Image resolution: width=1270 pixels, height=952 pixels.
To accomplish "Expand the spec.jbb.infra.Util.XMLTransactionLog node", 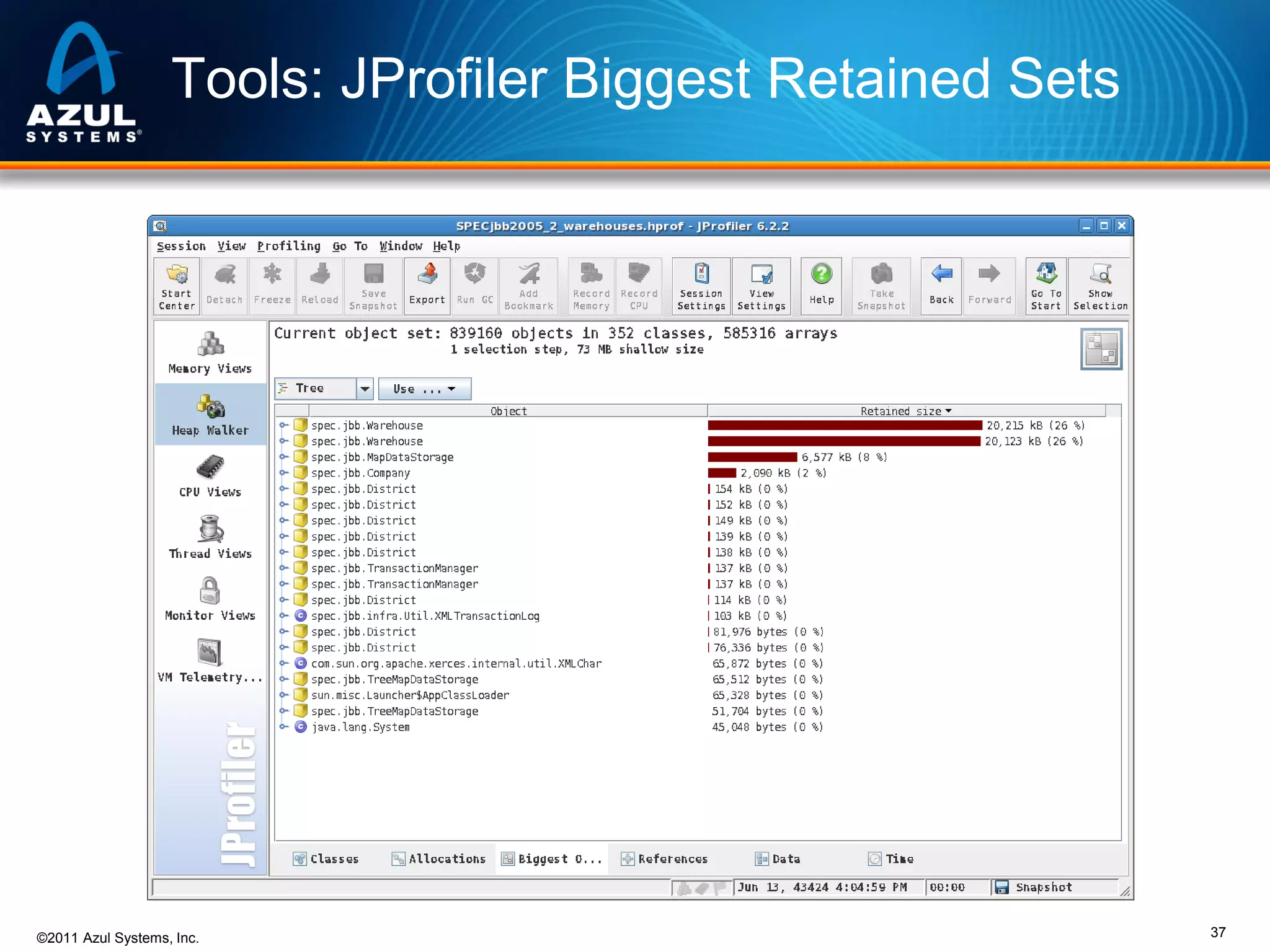I will point(283,615).
